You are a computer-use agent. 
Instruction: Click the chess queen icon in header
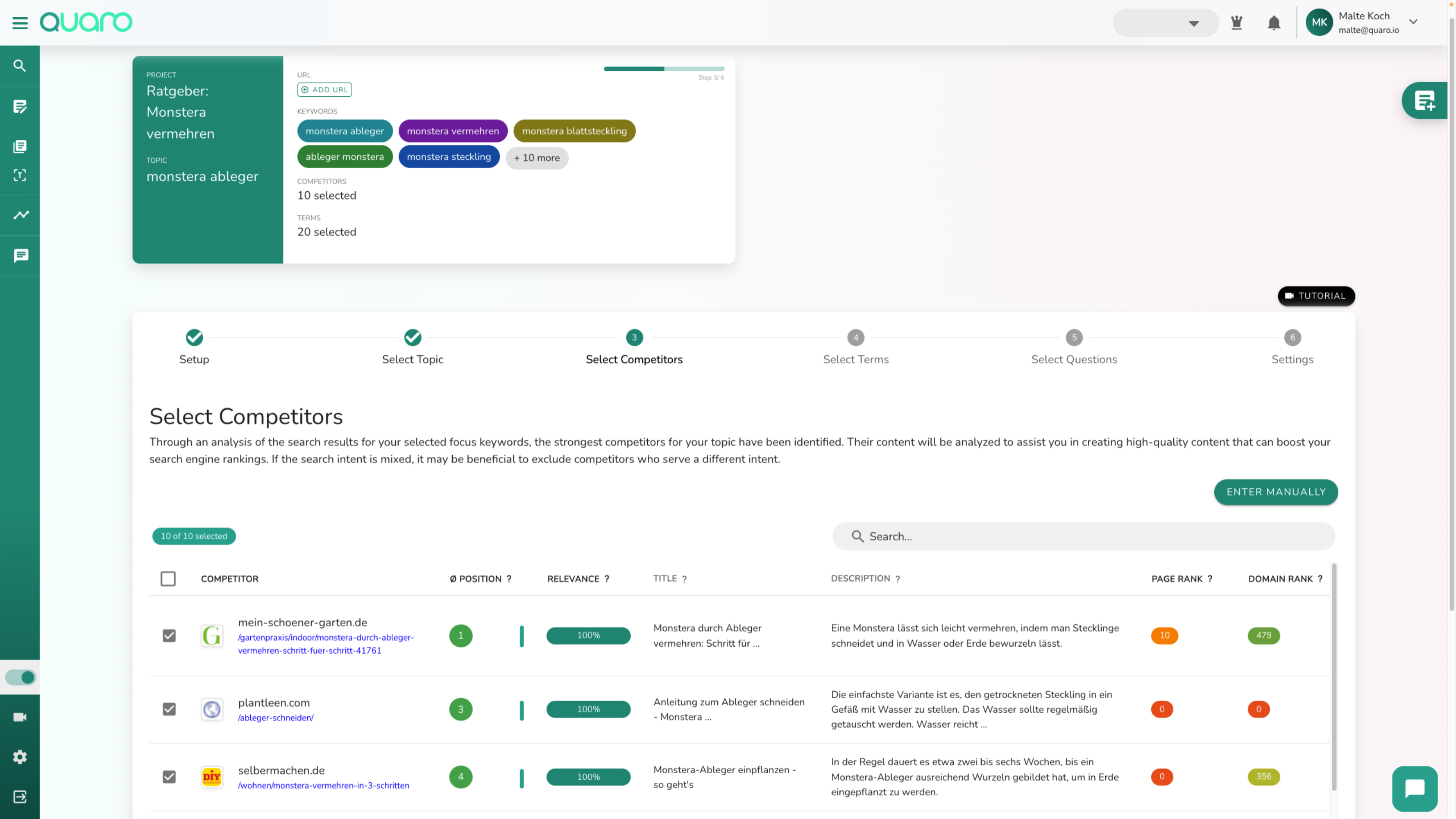1236,22
